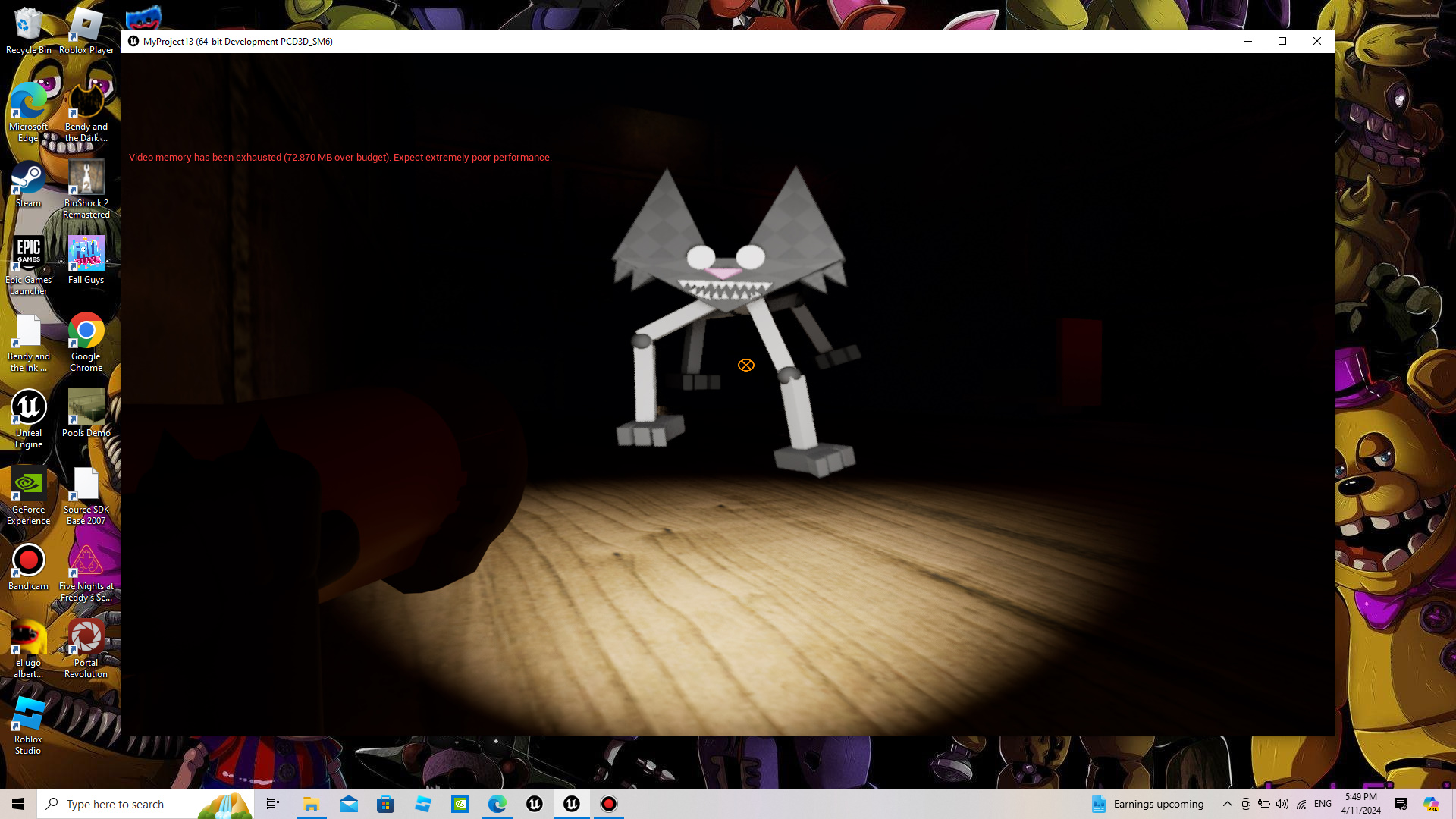Open the Microsoft Store taskbar icon
Viewport: 1456px width, 819px height.
click(386, 804)
